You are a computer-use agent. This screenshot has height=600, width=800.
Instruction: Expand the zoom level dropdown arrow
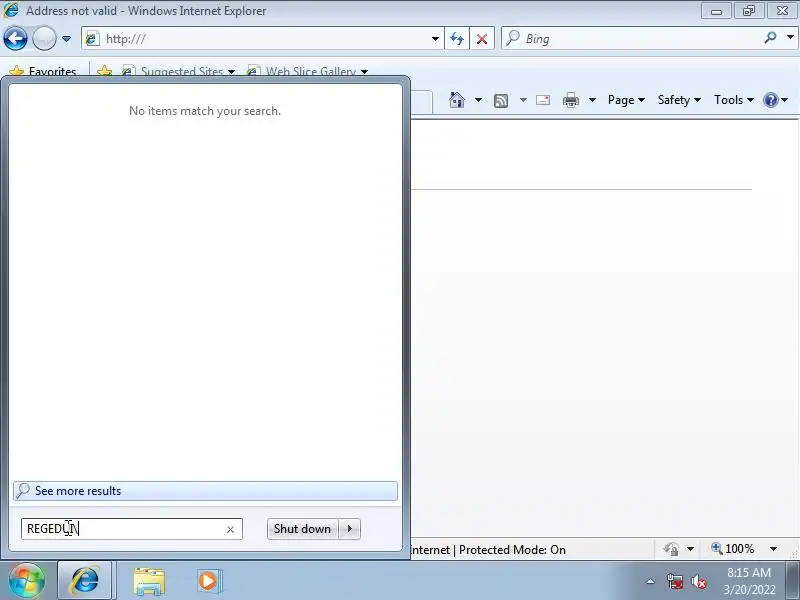point(773,549)
